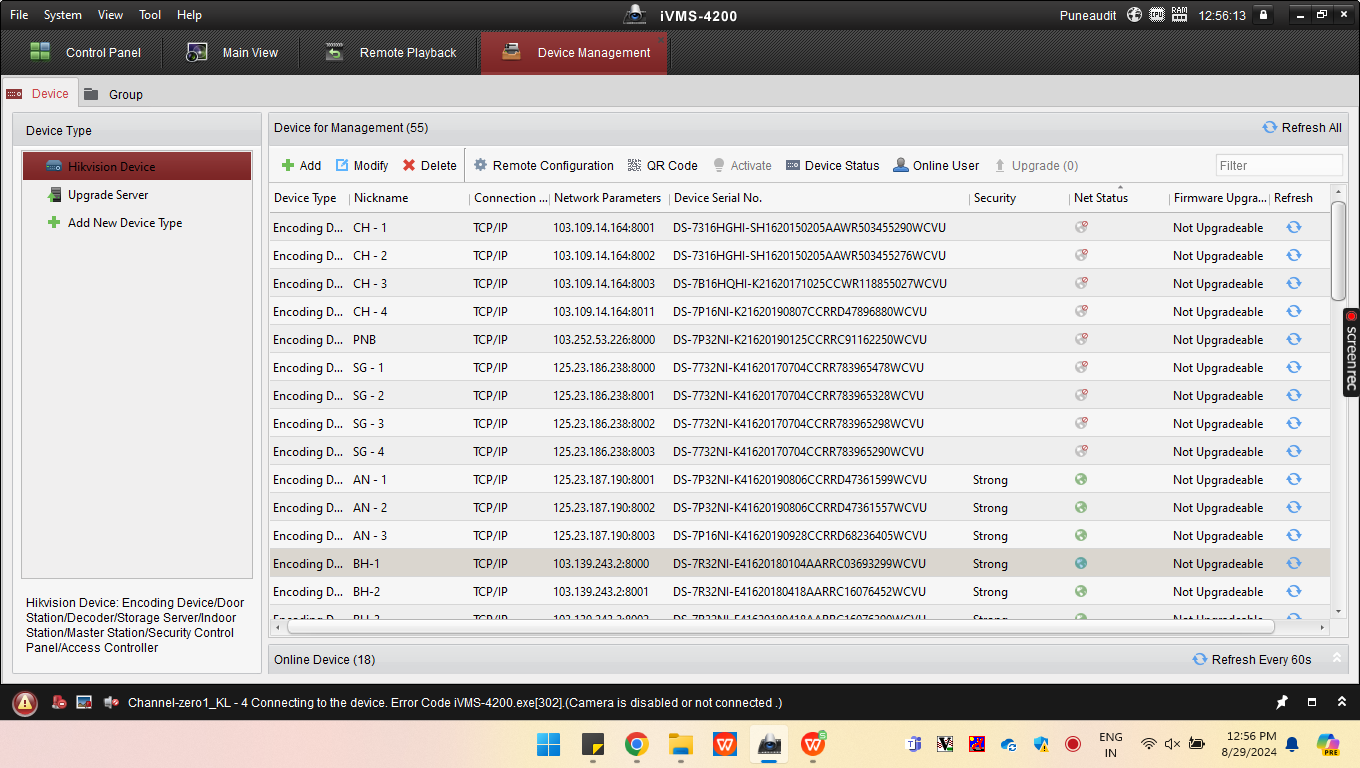Viewport: 1360px width, 768px height.
Task: Sort by Nickname column header
Action: coord(381,198)
